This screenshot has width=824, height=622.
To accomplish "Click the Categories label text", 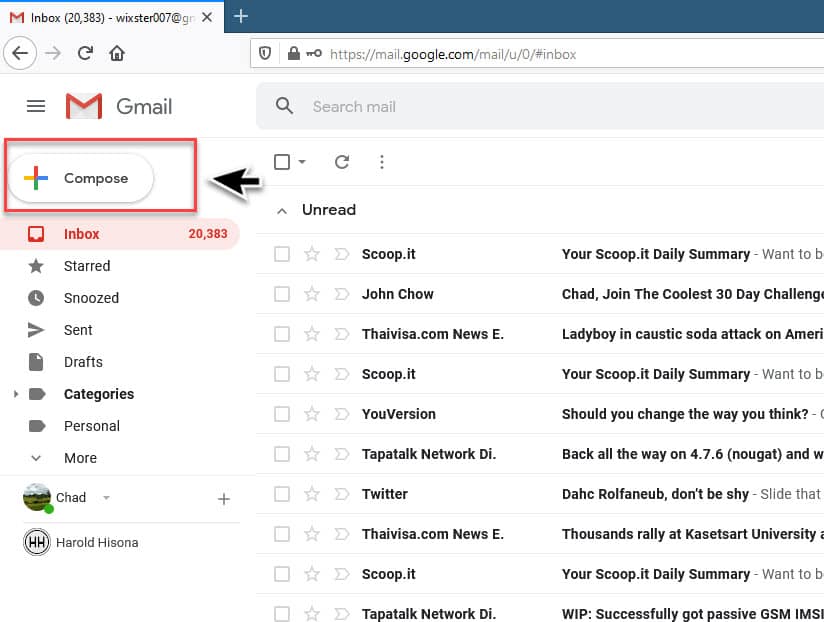I will pyautogui.click(x=99, y=394).
